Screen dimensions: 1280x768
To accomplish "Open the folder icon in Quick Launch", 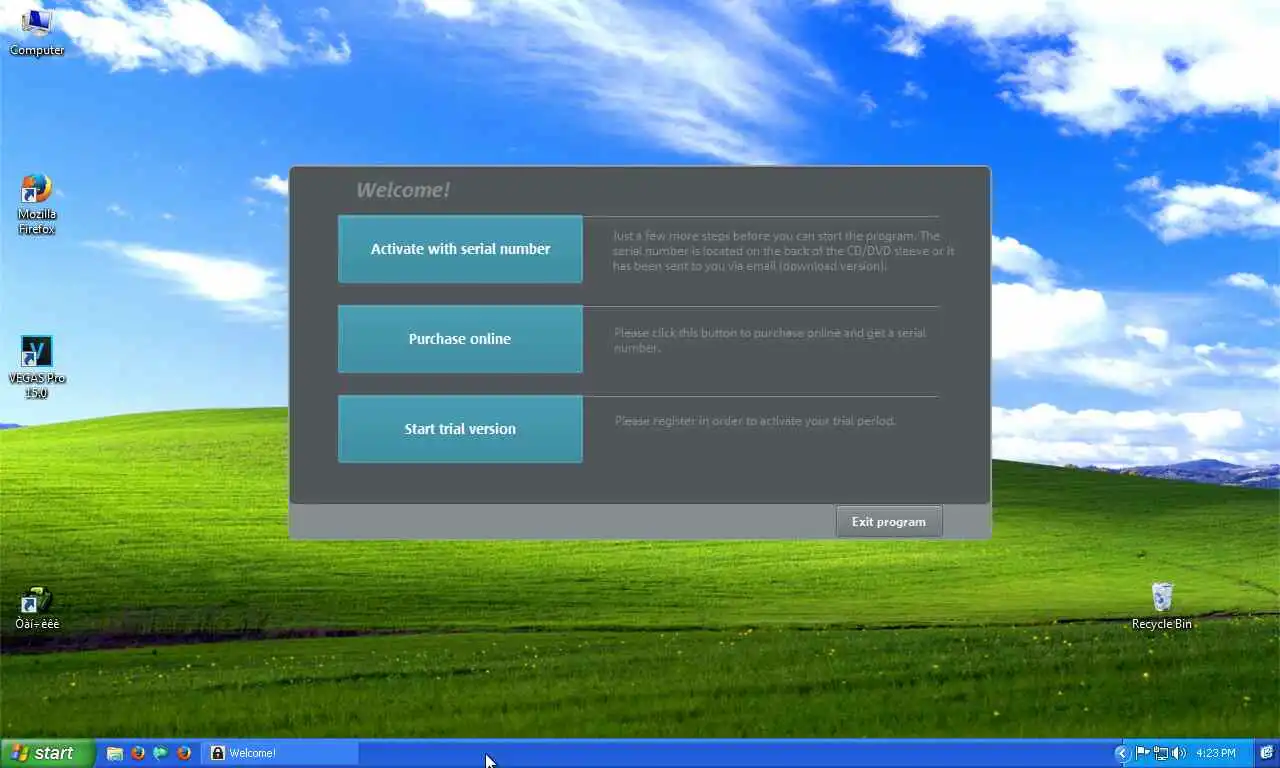I will click(x=115, y=753).
